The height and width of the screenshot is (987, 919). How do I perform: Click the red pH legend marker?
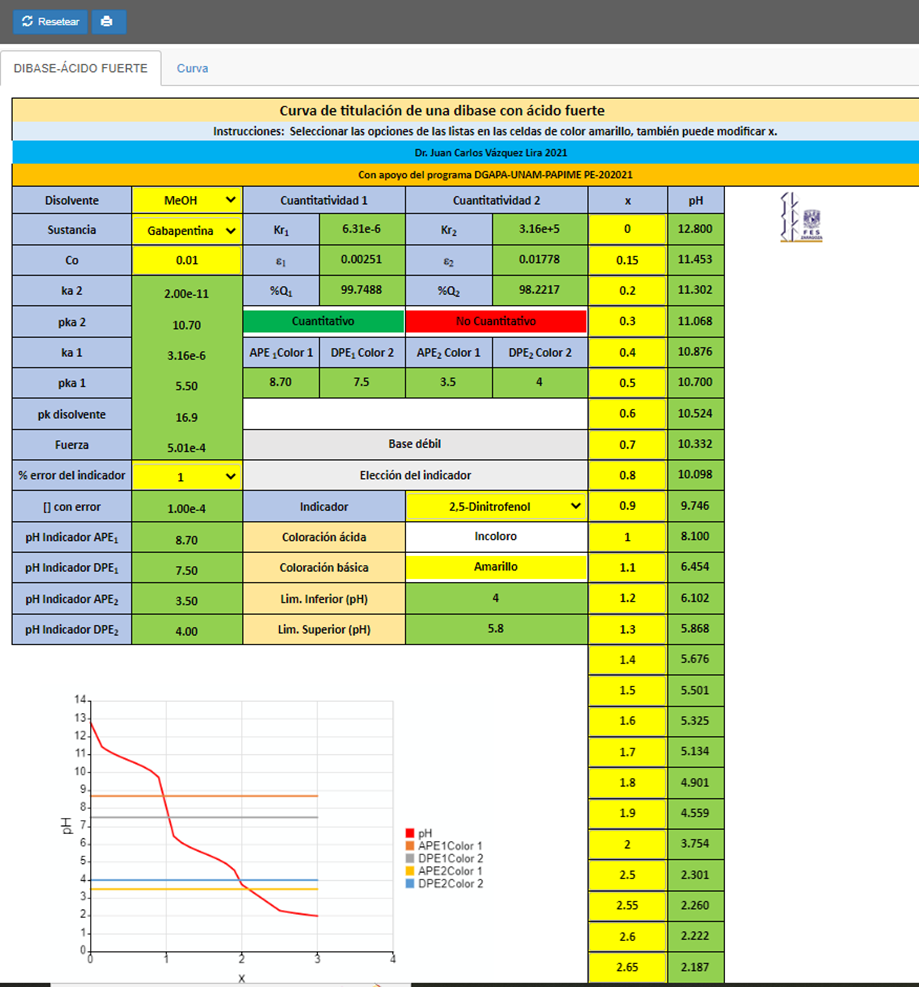click(x=410, y=832)
